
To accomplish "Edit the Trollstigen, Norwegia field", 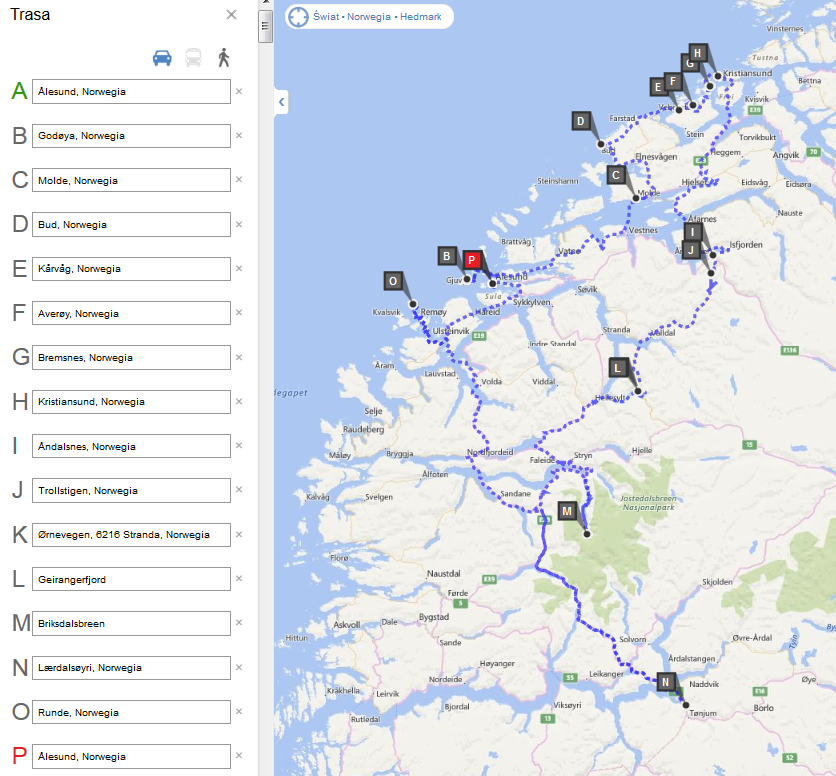I will pos(131,490).
